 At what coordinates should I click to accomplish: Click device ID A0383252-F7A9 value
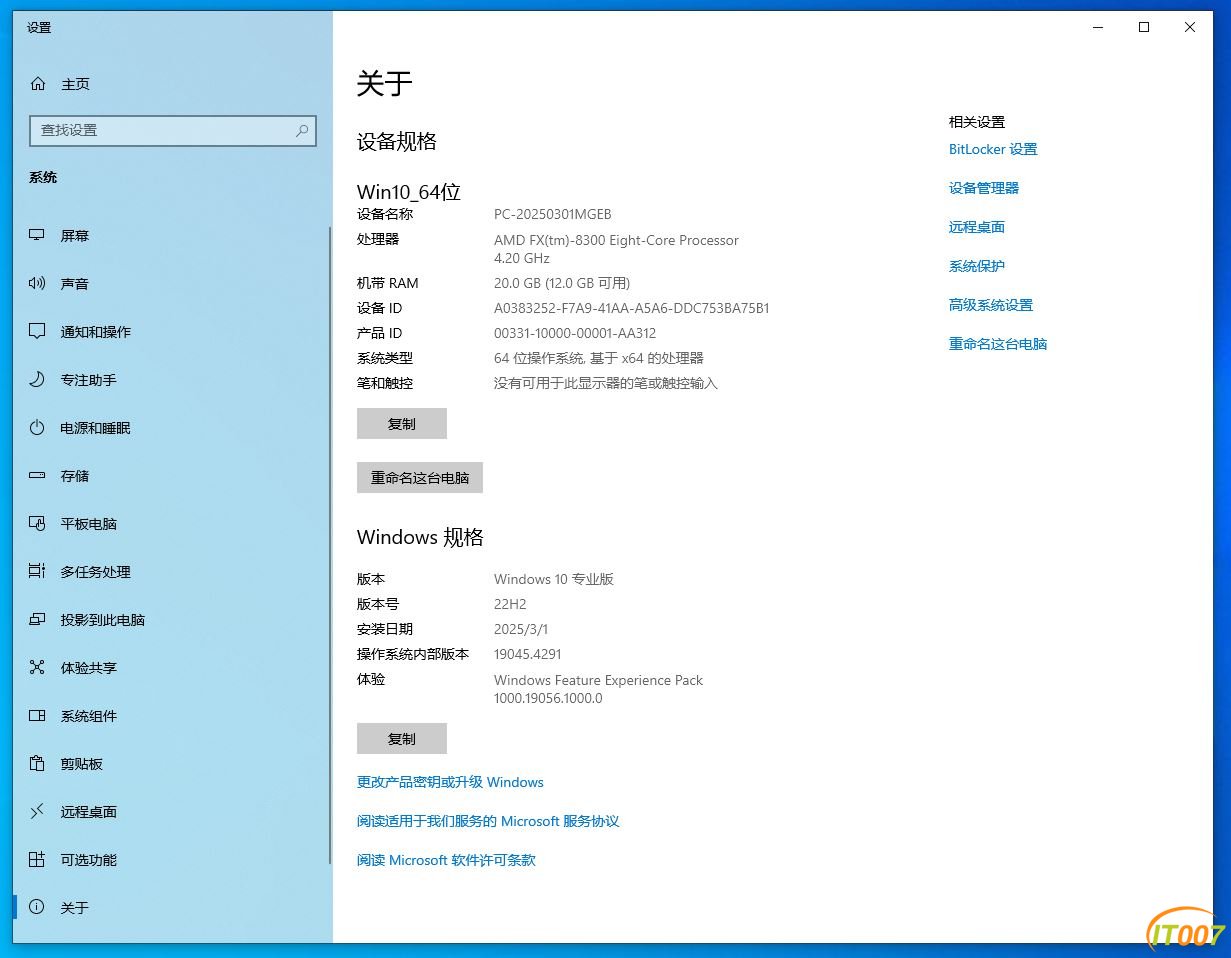[632, 308]
